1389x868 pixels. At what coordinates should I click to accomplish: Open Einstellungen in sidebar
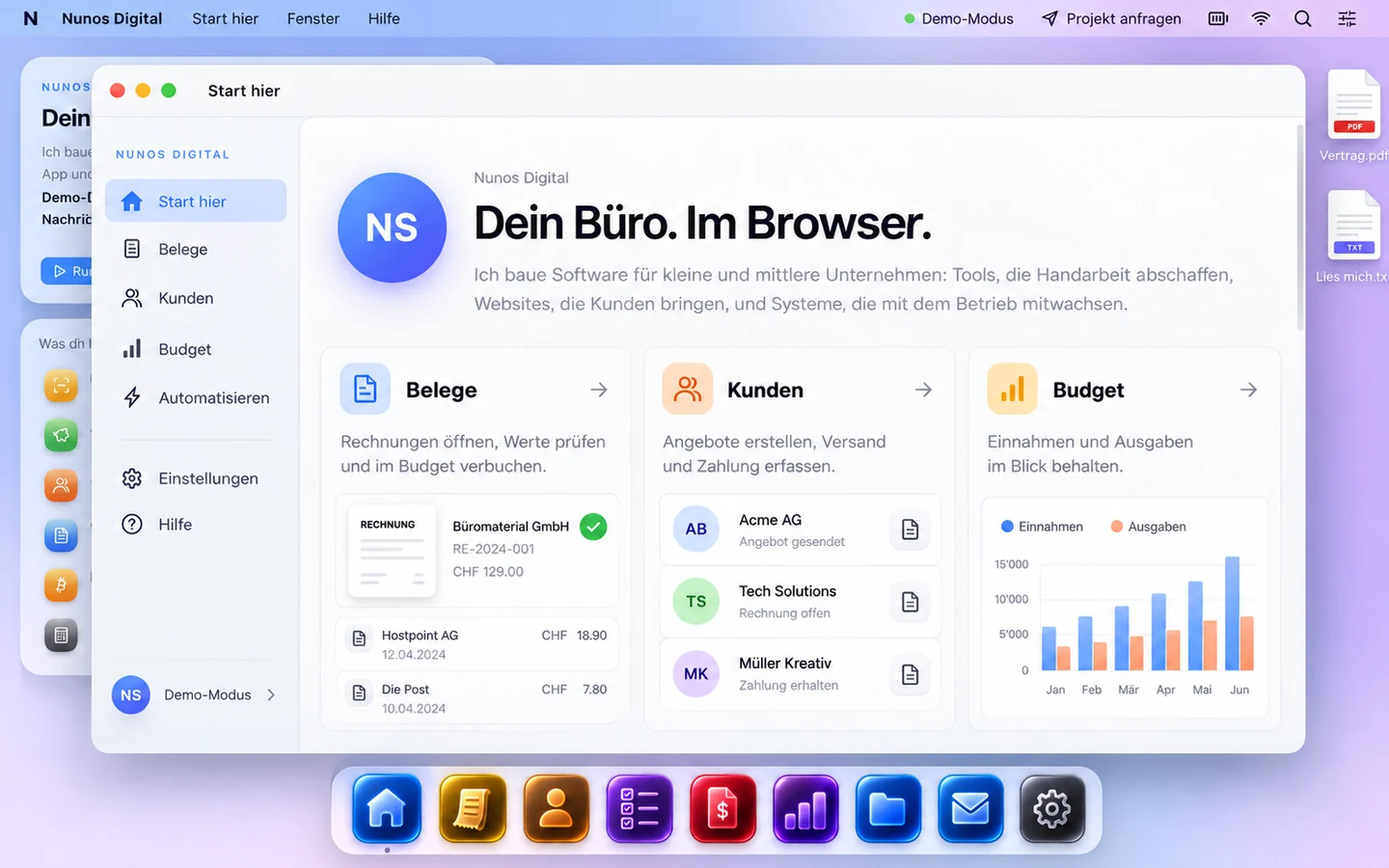[x=196, y=478]
